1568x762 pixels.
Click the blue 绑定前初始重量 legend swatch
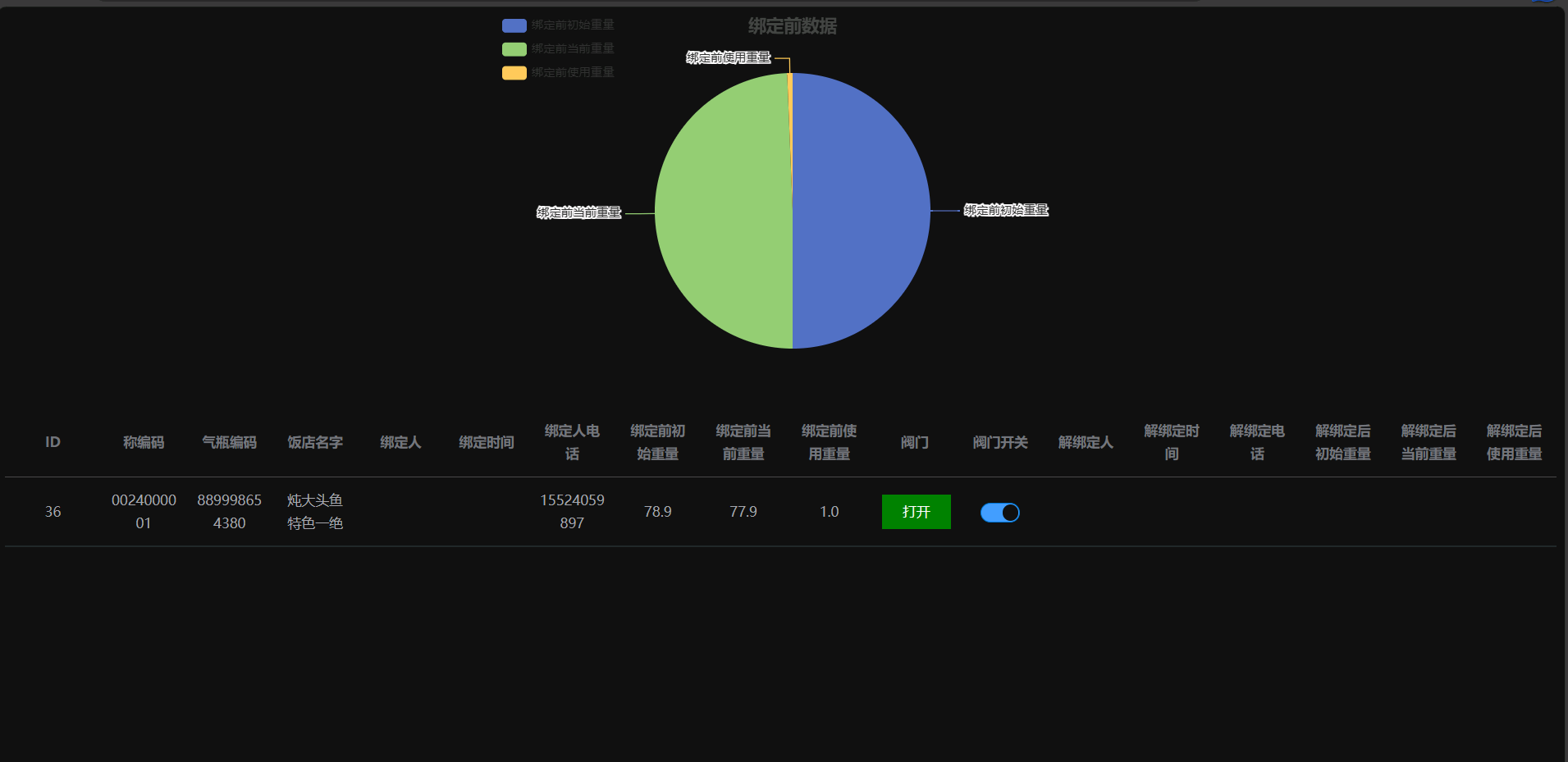pyautogui.click(x=514, y=25)
